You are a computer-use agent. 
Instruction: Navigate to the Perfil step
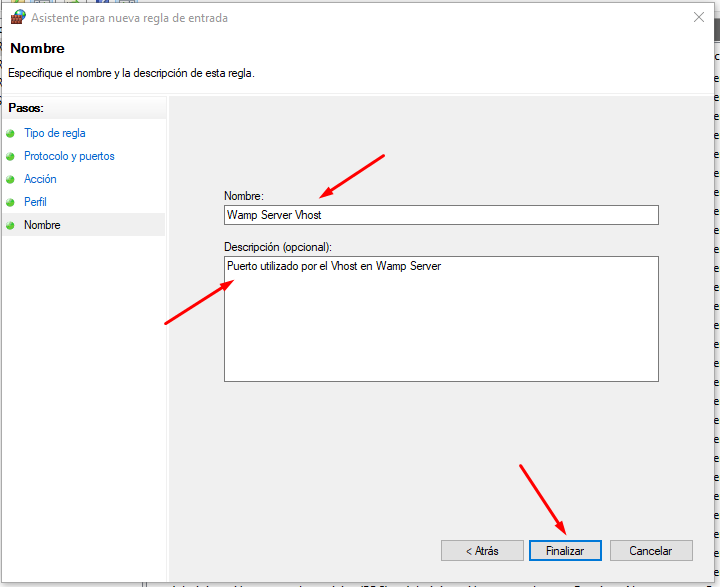(35, 202)
